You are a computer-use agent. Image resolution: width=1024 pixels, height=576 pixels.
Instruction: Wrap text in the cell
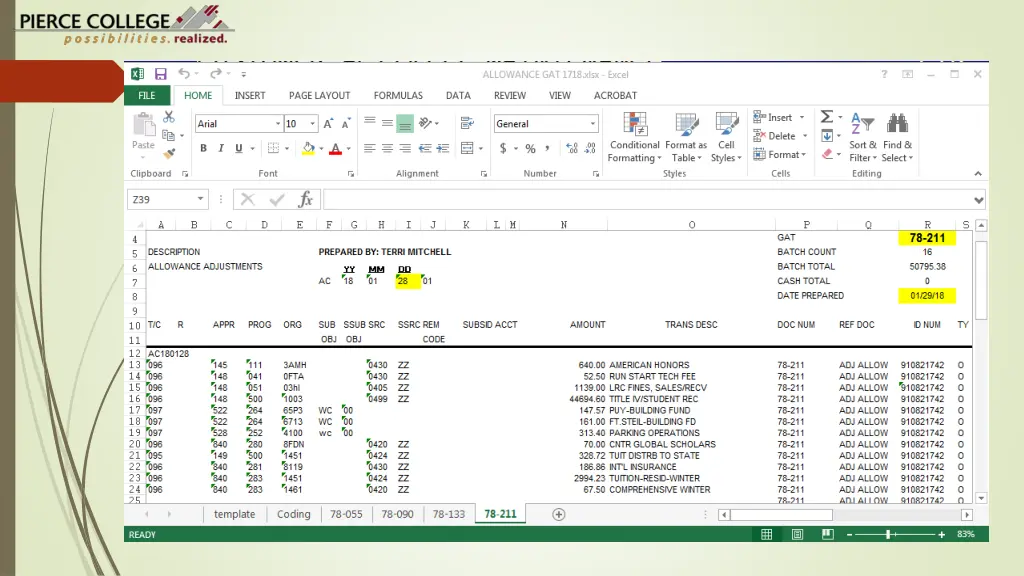(467, 123)
